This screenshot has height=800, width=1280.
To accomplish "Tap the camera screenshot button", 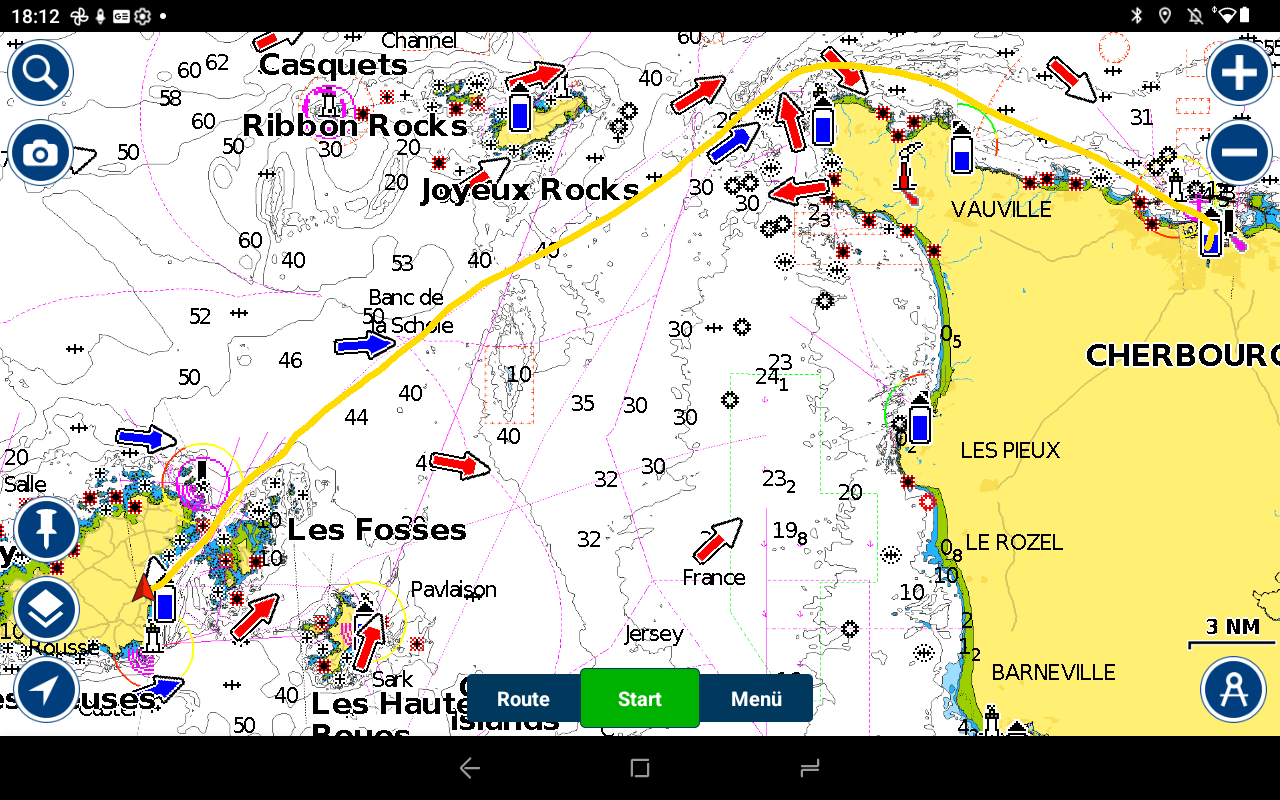I will [x=40, y=153].
